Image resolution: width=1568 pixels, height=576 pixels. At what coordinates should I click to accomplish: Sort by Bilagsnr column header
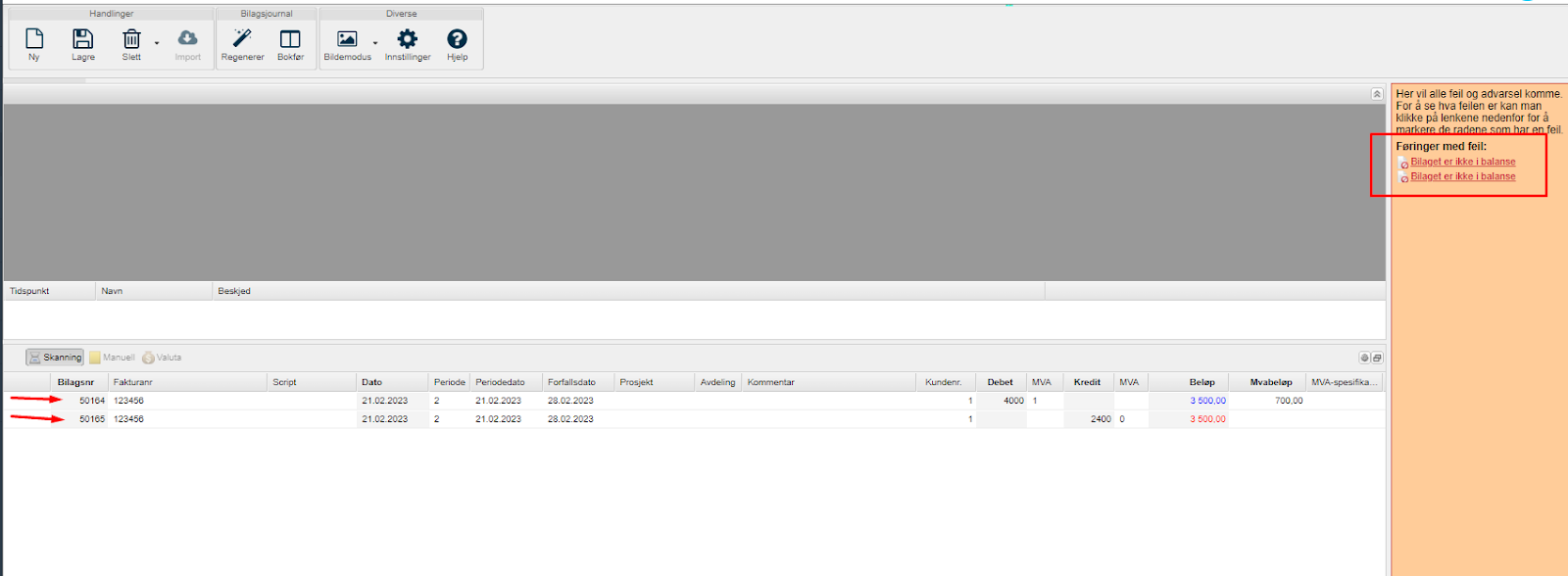coord(75,382)
